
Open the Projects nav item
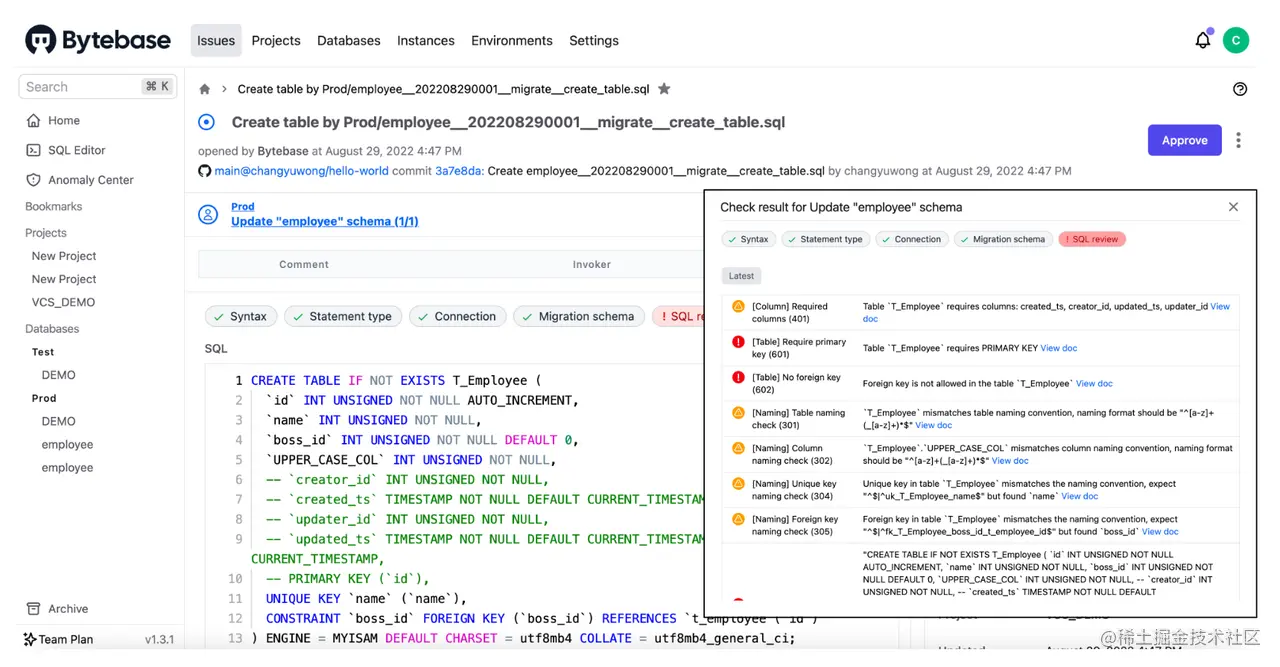coord(276,40)
